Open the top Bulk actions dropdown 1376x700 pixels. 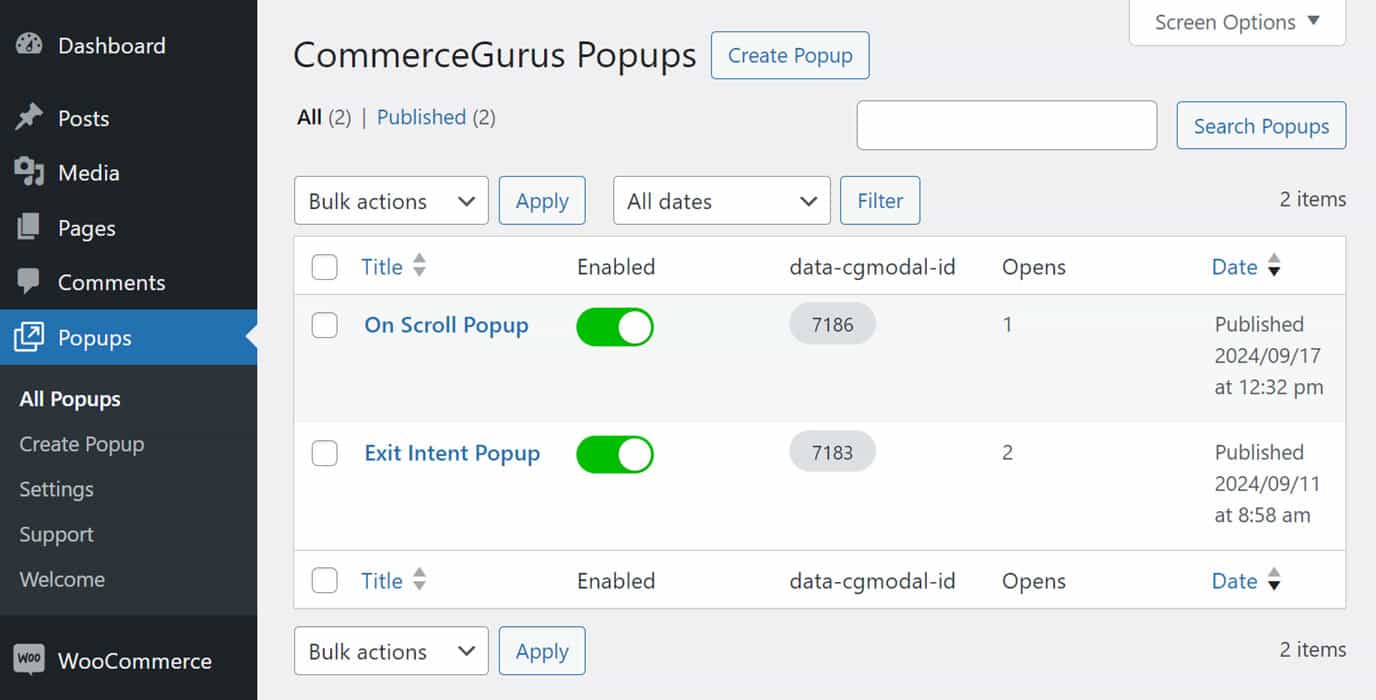pos(391,201)
